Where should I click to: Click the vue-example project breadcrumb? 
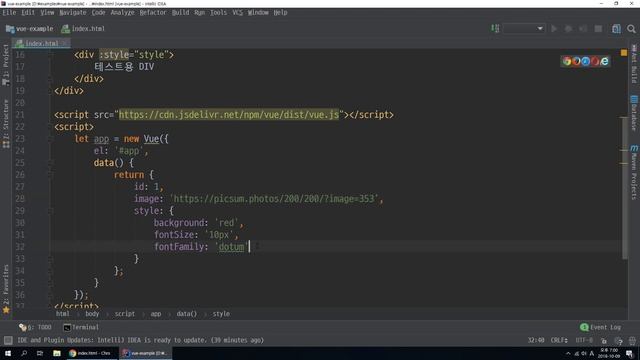(30, 29)
